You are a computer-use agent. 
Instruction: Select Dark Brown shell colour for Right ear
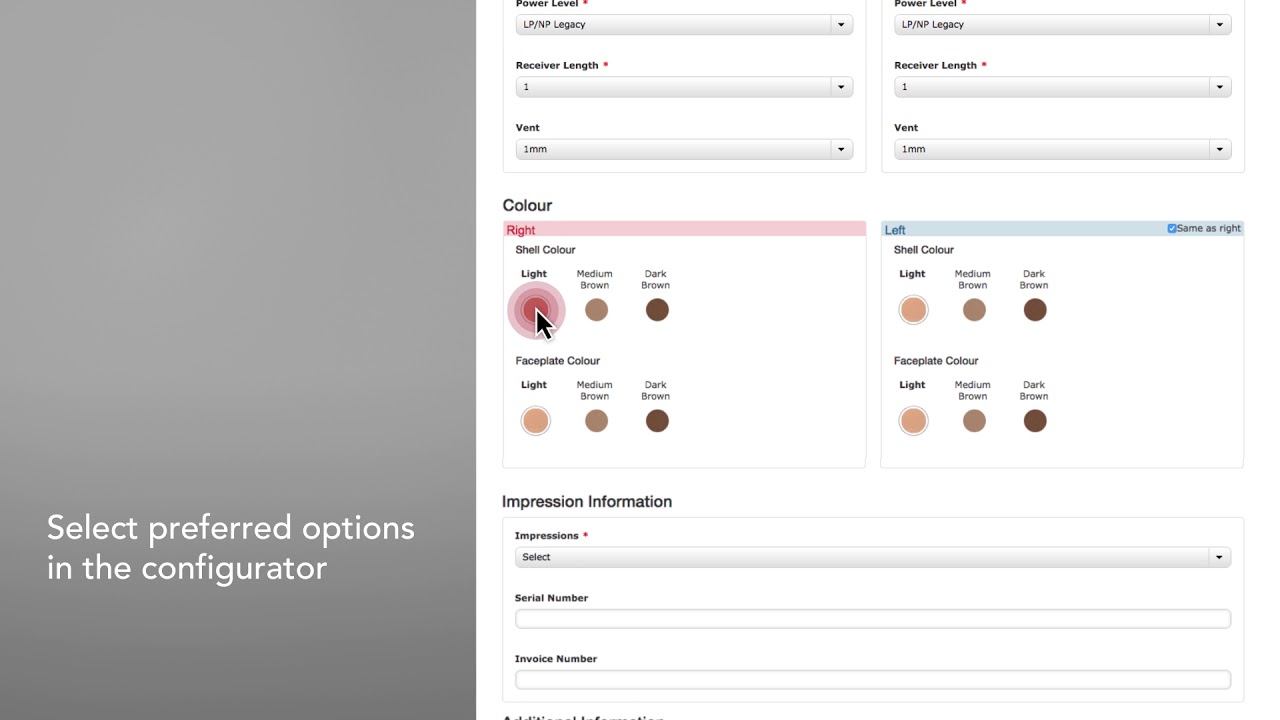[657, 310]
